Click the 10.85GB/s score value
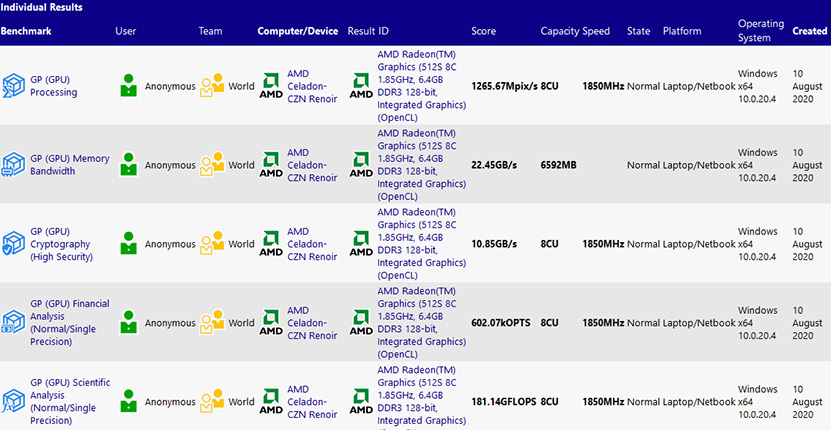The image size is (831, 430). tap(494, 244)
